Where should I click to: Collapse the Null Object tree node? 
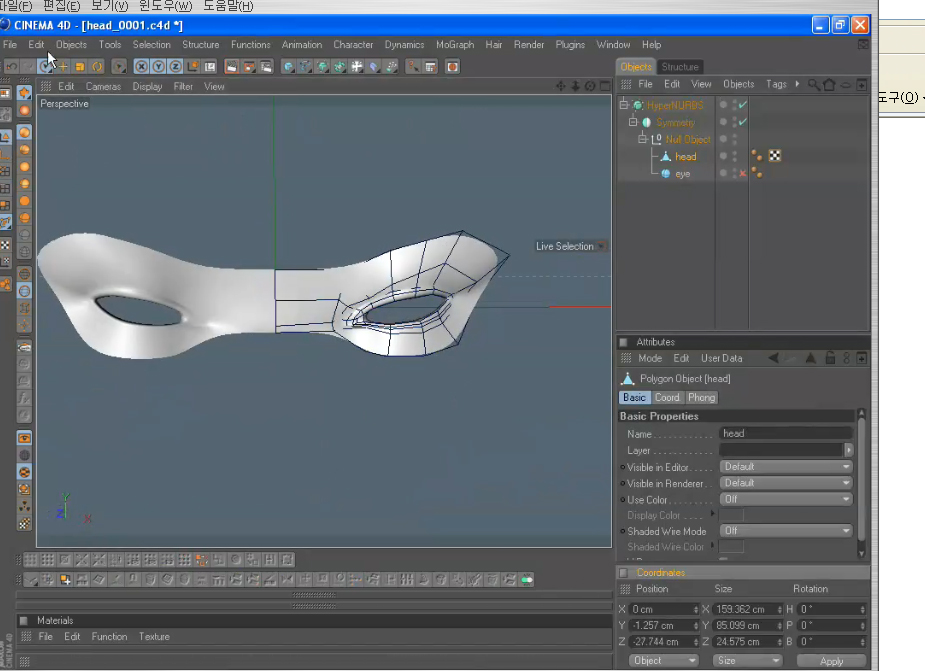coord(642,139)
